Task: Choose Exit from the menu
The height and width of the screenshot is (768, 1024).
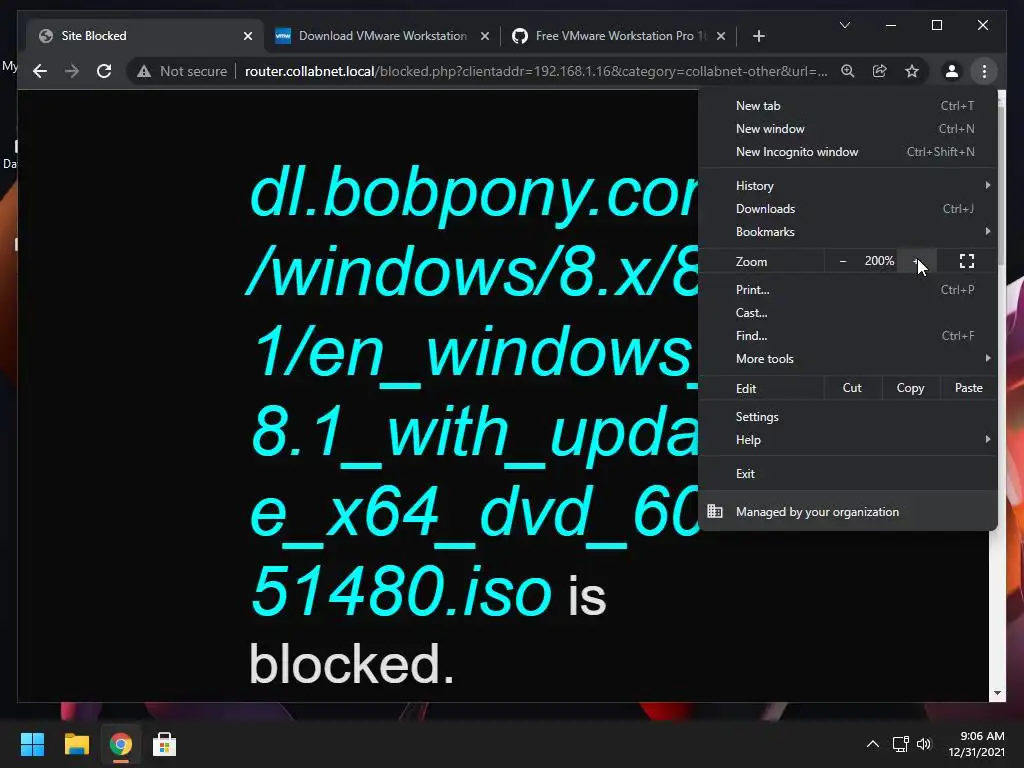Action: 848,474
